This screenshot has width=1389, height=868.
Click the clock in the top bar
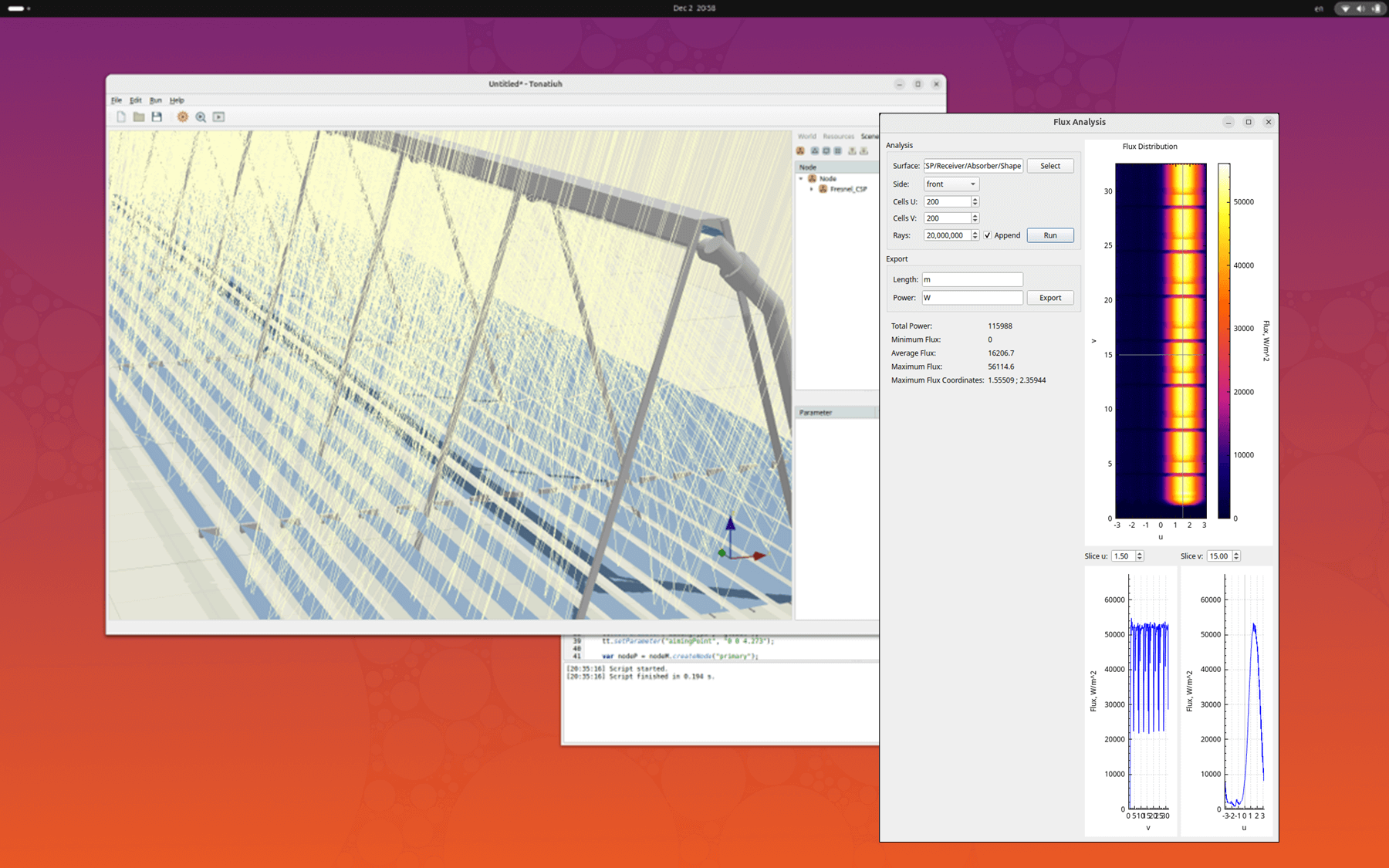[694, 8]
